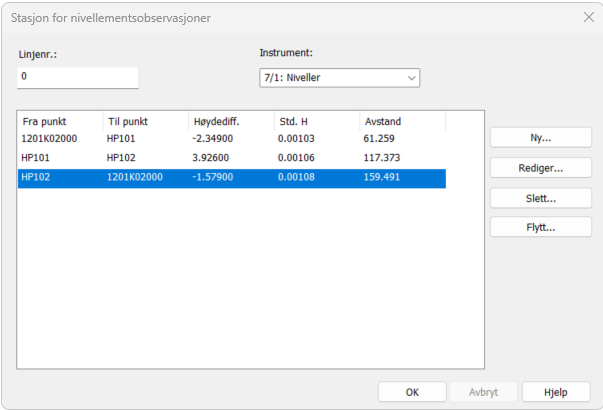This screenshot has width=603, height=410.
Task: Click the Rediger... button
Action: click(540, 167)
